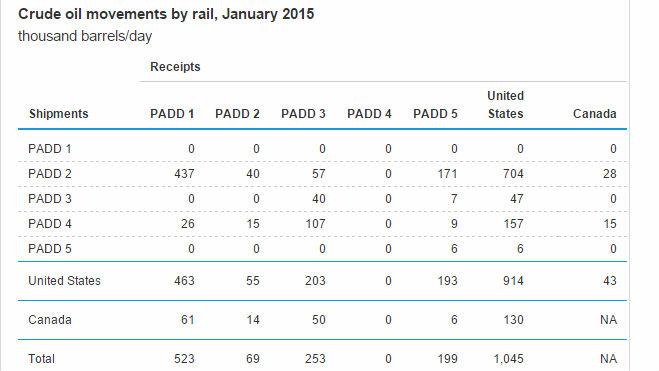This screenshot has height=371, width=659.
Task: Click the Canada column header
Action: pos(595,114)
